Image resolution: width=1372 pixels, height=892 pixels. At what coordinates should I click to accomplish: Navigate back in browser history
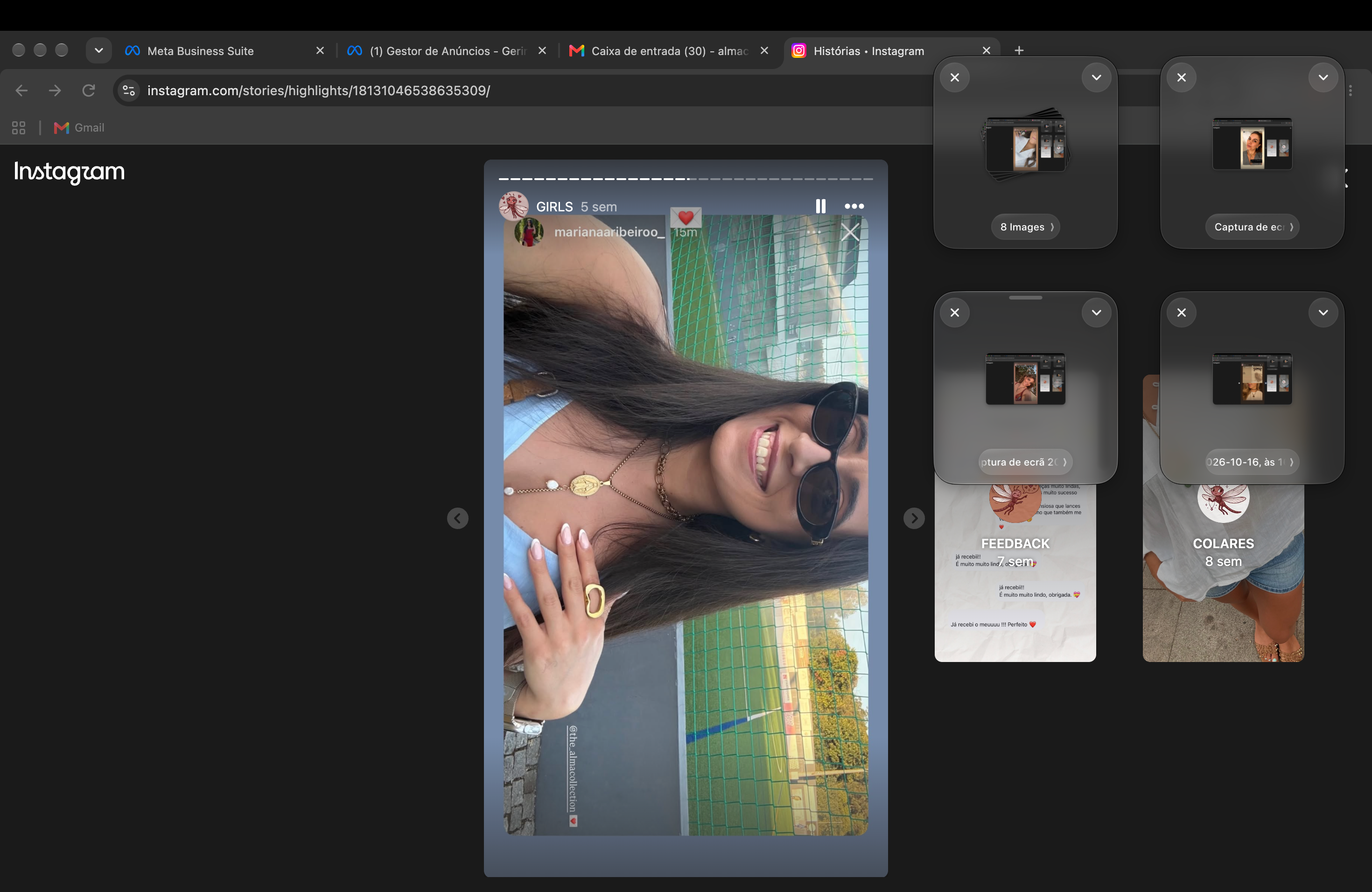click(21, 91)
